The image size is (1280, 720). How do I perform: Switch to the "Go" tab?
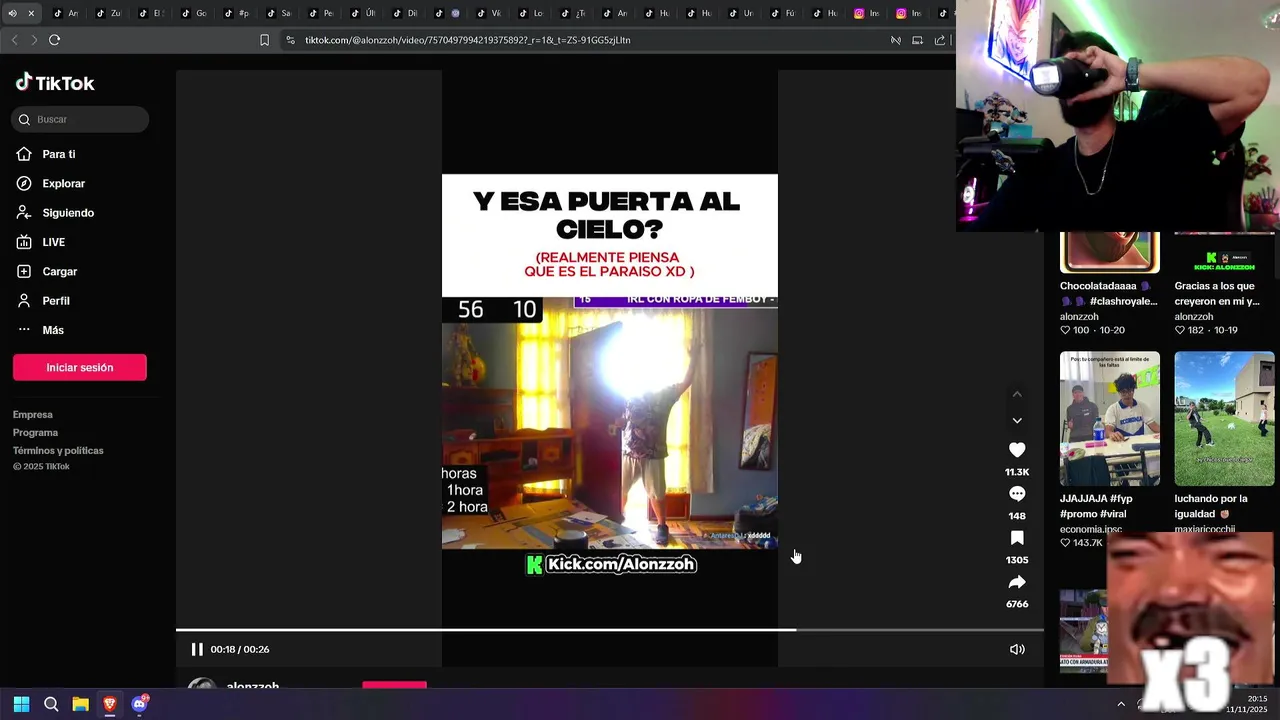(x=195, y=13)
